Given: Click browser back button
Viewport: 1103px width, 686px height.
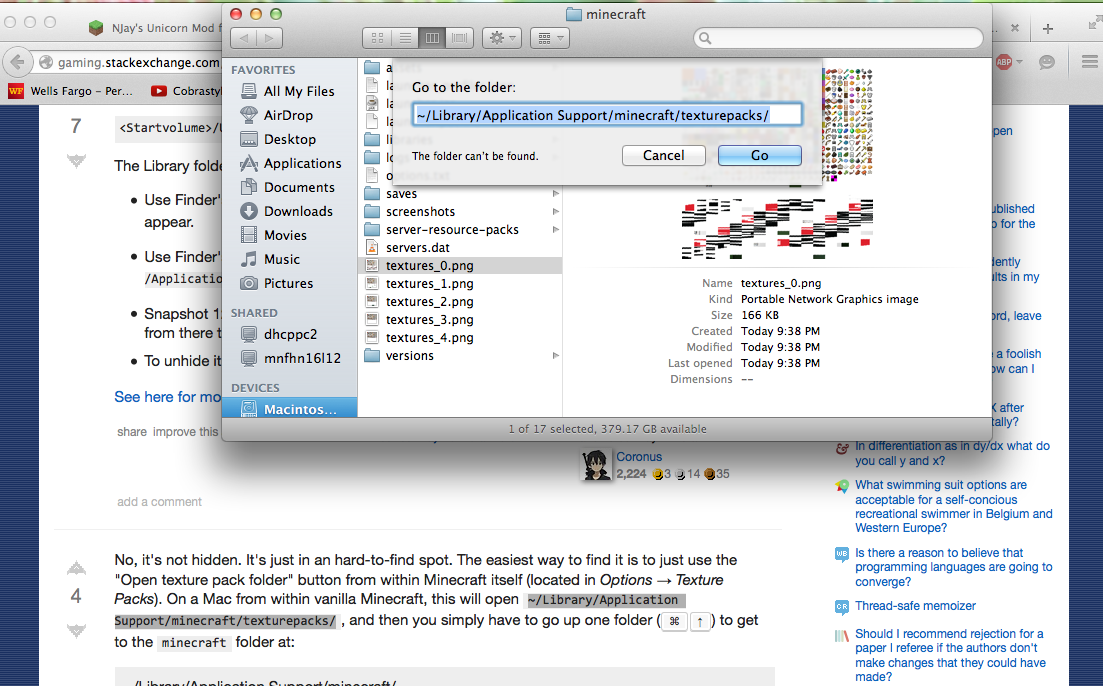Looking at the screenshot, I should pos(18,62).
